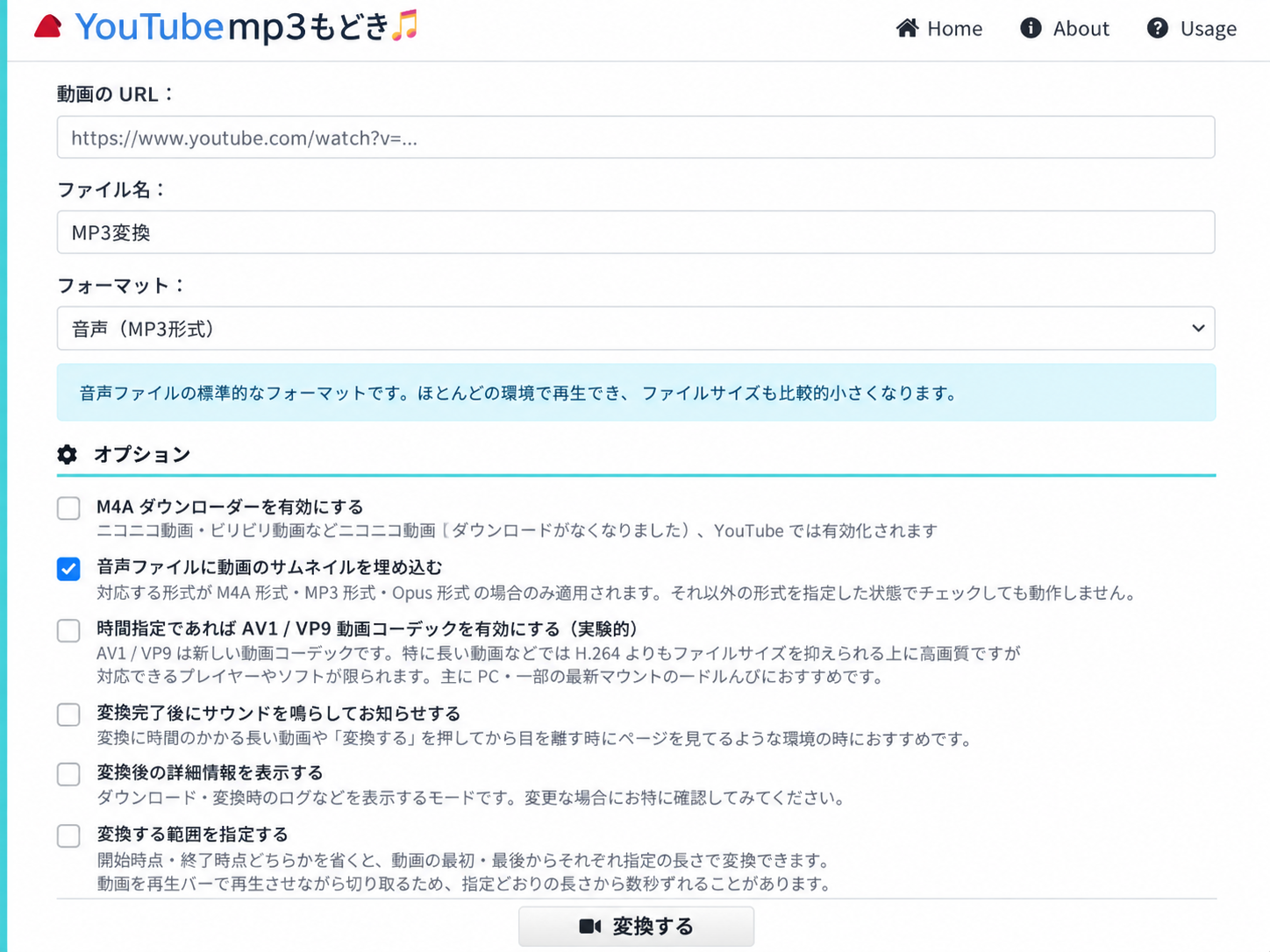The width and height of the screenshot is (1270, 952).
Task: Click the blue info box about 音声ファイルの標準的なフォーマット
Action: [636, 393]
